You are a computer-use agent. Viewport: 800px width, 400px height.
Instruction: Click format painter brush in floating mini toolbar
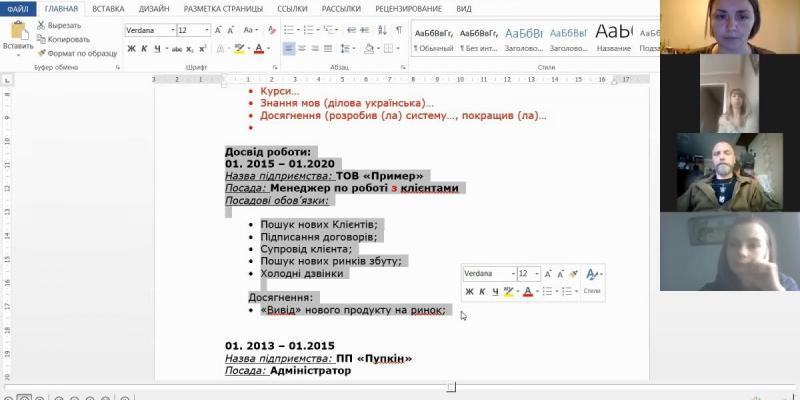[575, 273]
